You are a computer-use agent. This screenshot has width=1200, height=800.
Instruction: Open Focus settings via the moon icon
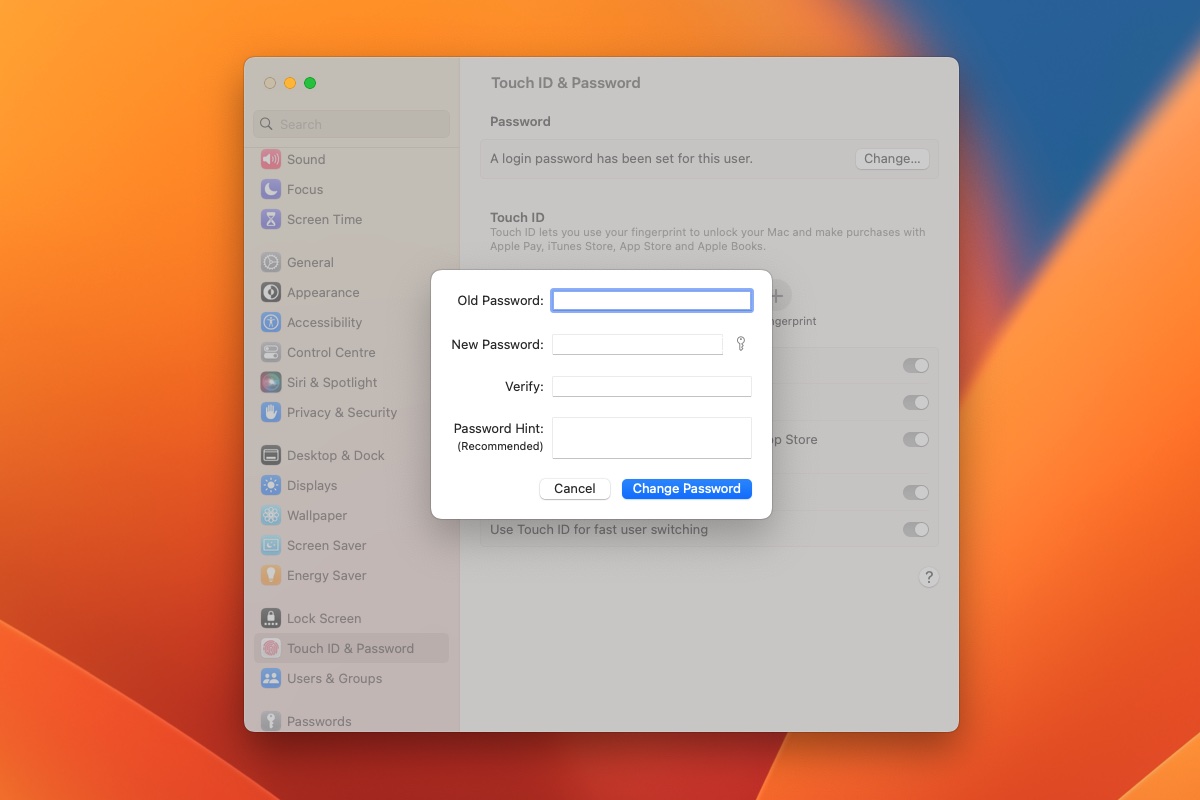coord(270,189)
